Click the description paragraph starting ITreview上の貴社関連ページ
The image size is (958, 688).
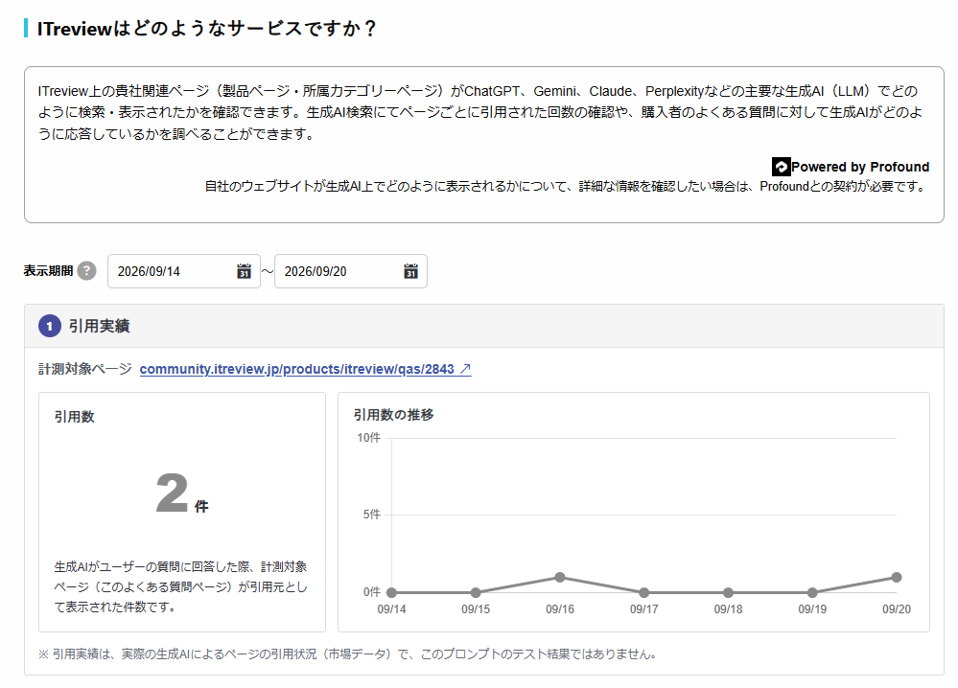[x=480, y=112]
